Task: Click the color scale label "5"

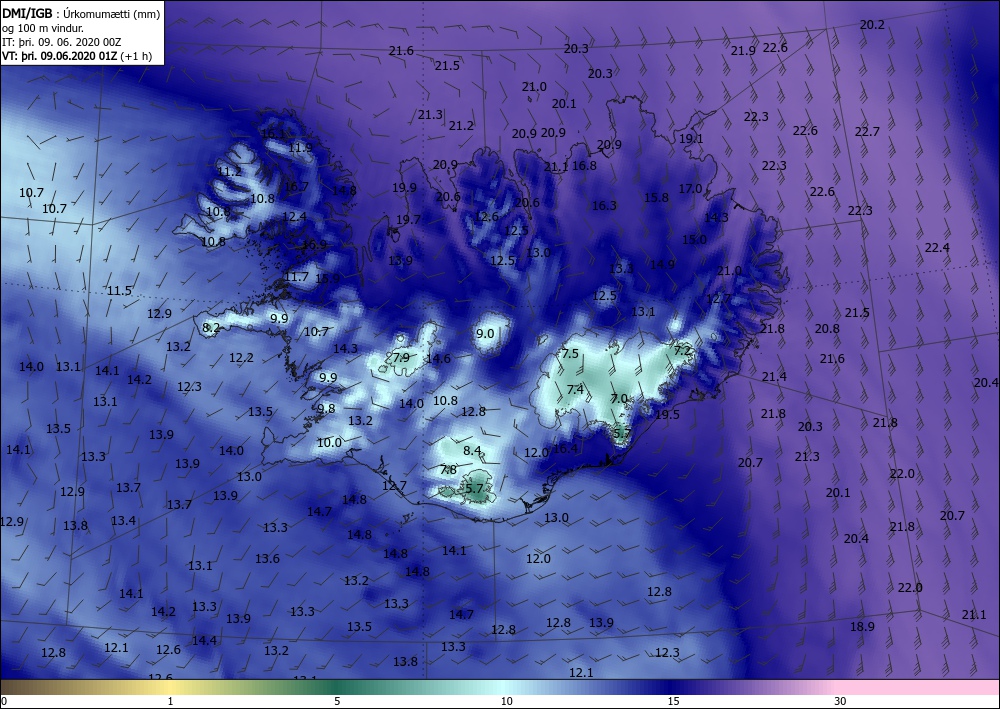Action: pos(337,701)
